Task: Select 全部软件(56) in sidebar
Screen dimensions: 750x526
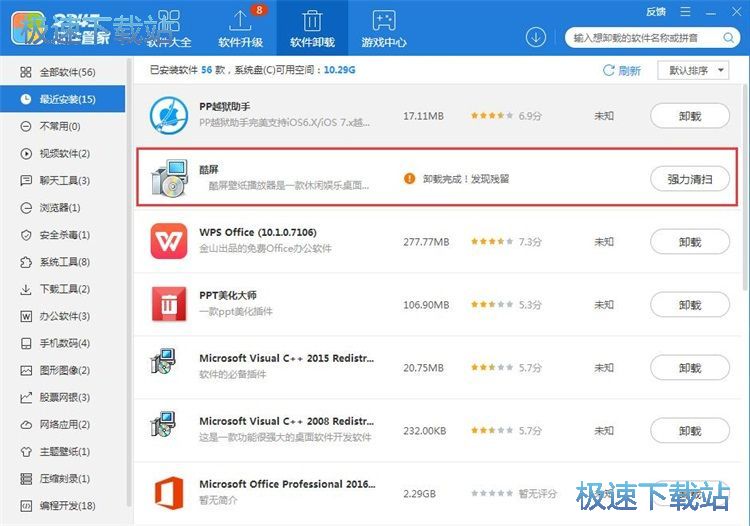Action: tap(63, 72)
